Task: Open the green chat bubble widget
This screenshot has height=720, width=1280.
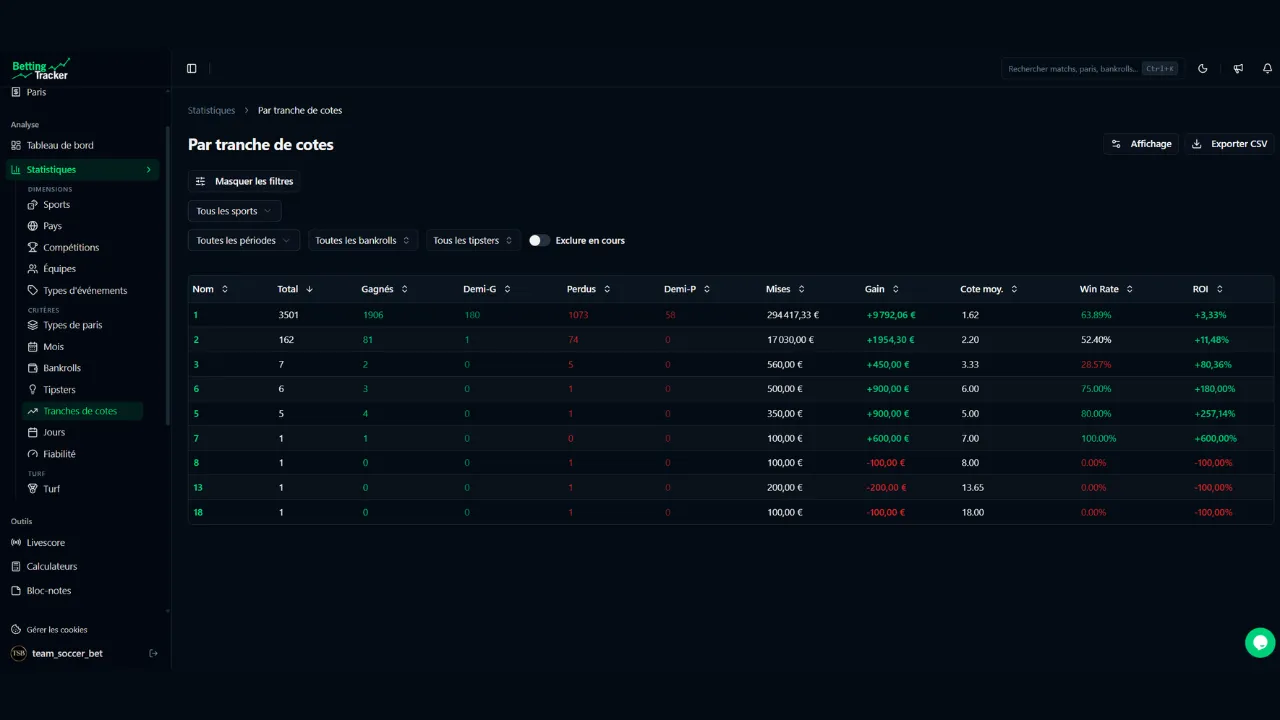Action: tap(1260, 643)
